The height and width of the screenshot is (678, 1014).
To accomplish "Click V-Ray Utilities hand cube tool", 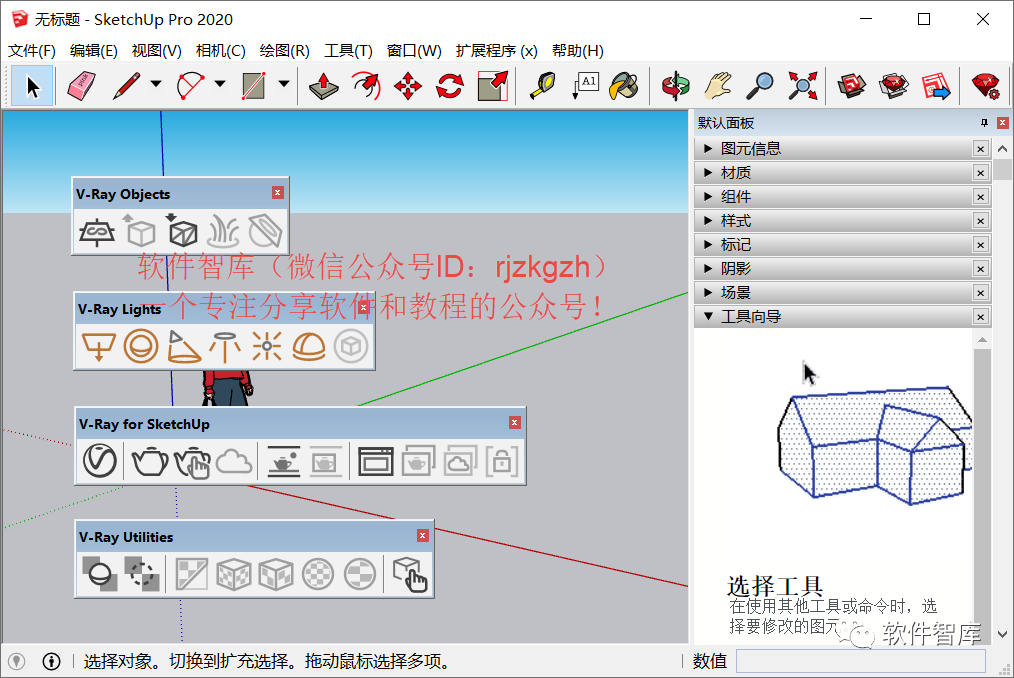I will [410, 574].
